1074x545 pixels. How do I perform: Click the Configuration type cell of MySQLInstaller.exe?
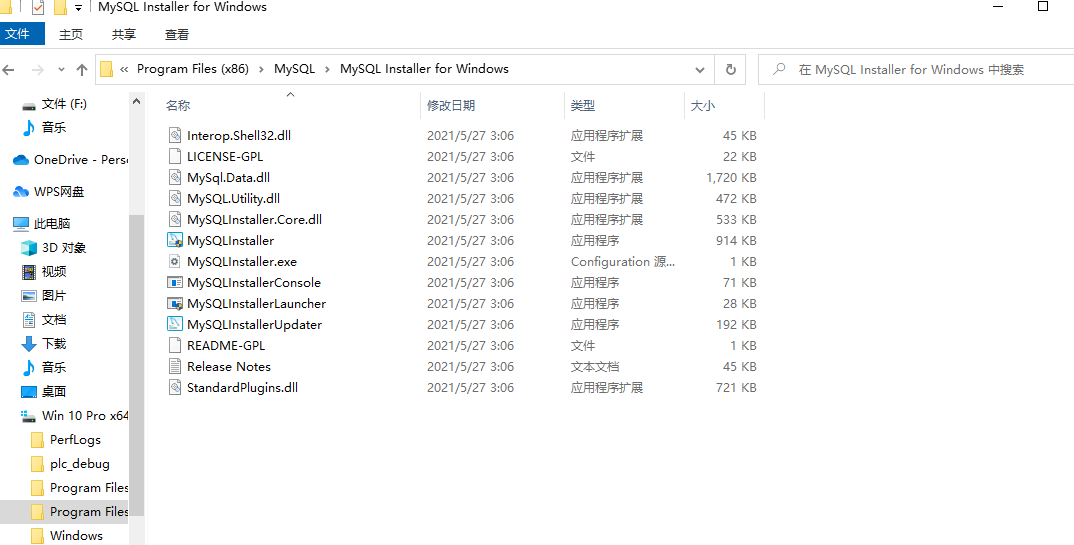click(x=623, y=262)
